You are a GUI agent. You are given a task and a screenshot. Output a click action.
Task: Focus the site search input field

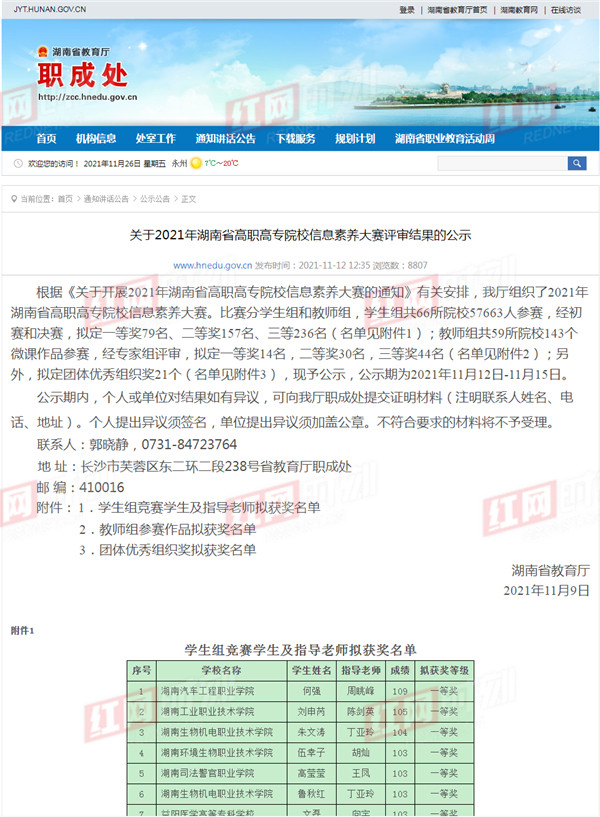(503, 164)
